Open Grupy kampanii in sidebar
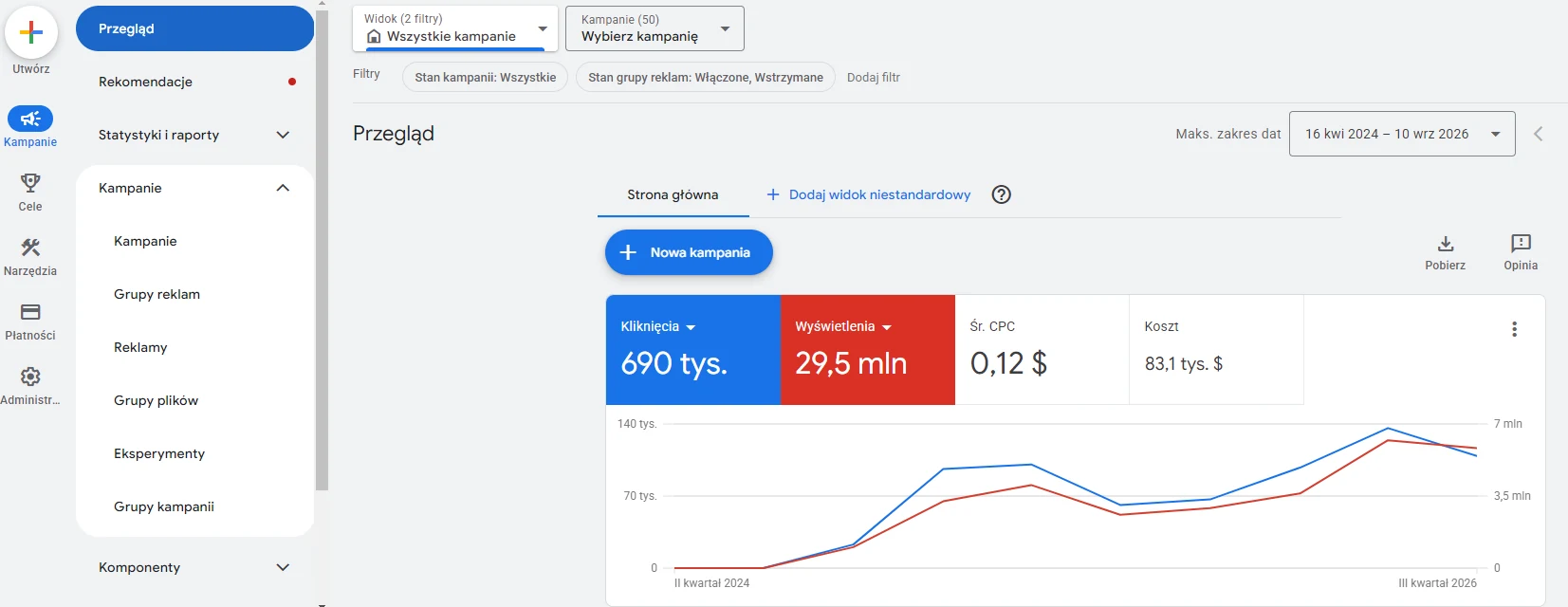Screen dimensions: 1568x607 tap(194, 506)
